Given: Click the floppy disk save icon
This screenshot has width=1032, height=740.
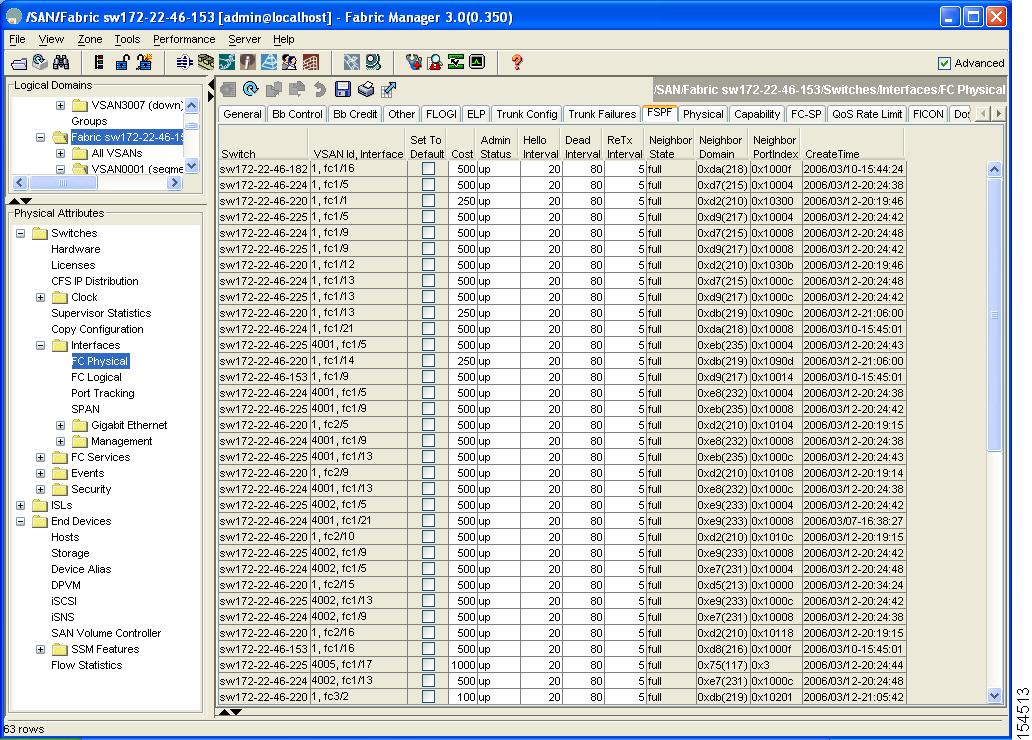Looking at the screenshot, I should pyautogui.click(x=343, y=90).
